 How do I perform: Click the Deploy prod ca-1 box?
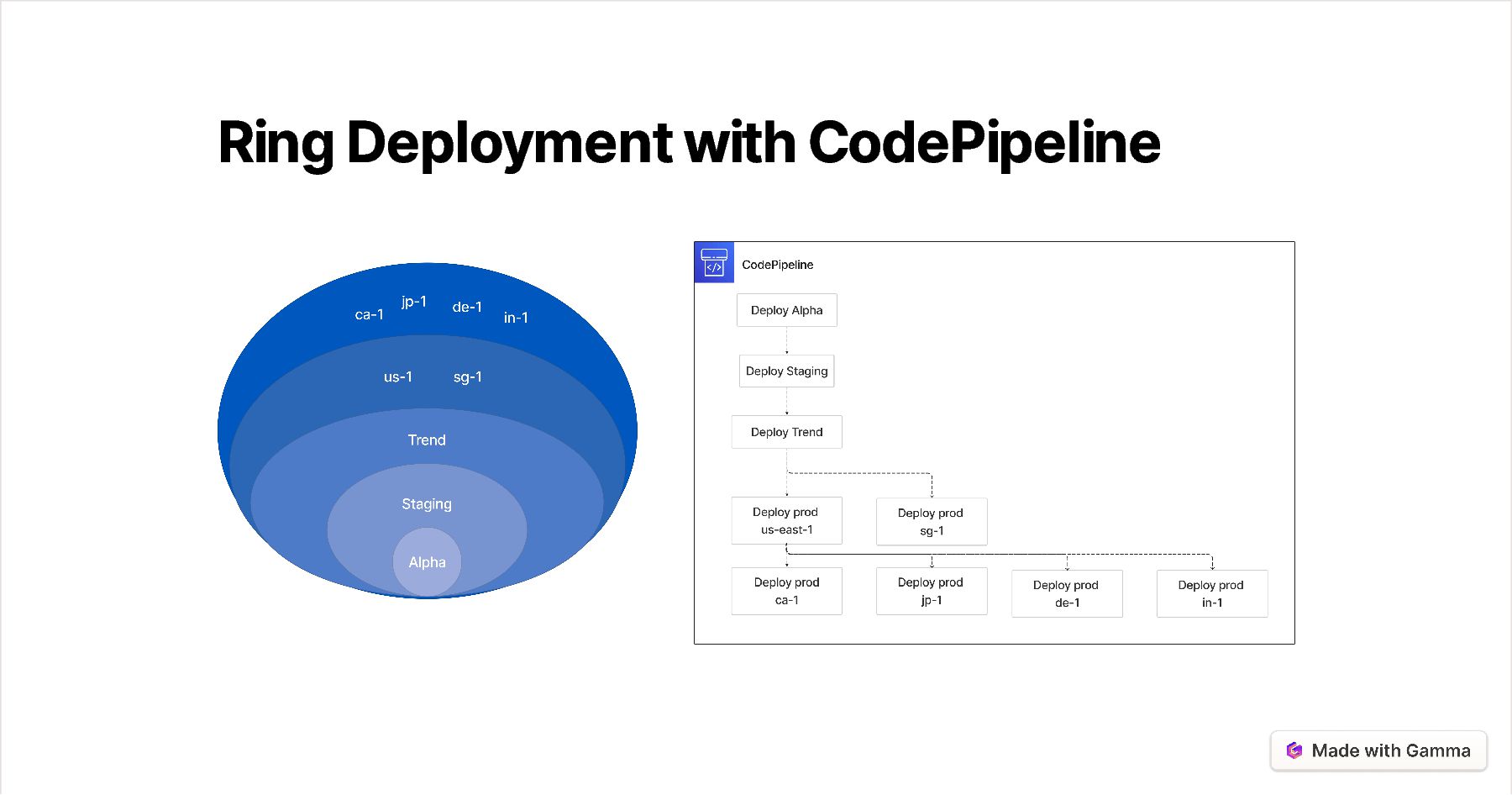[x=787, y=591]
